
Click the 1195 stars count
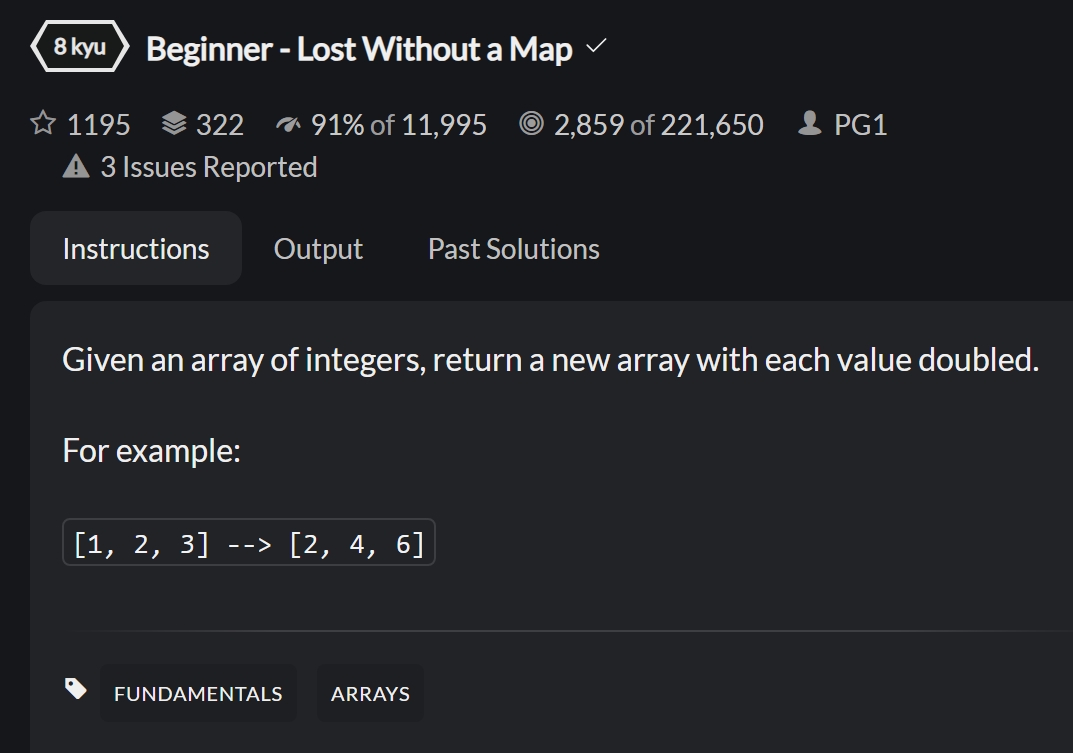click(x=99, y=125)
